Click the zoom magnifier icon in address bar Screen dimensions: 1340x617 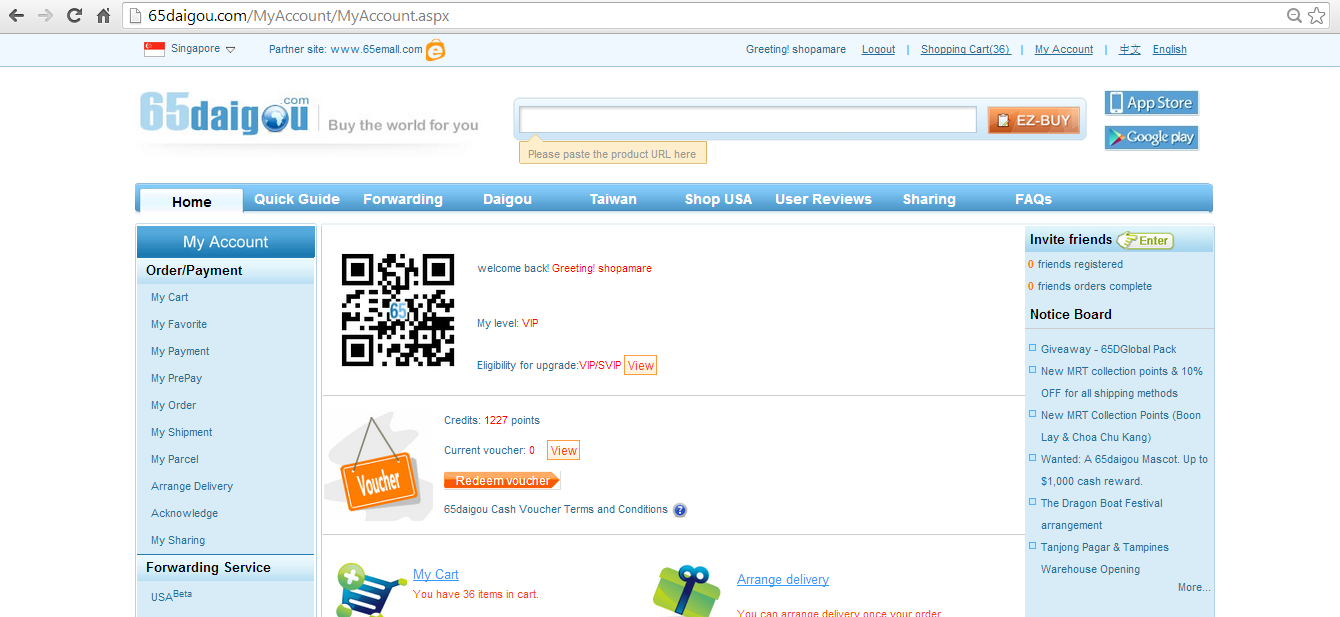coord(1294,16)
